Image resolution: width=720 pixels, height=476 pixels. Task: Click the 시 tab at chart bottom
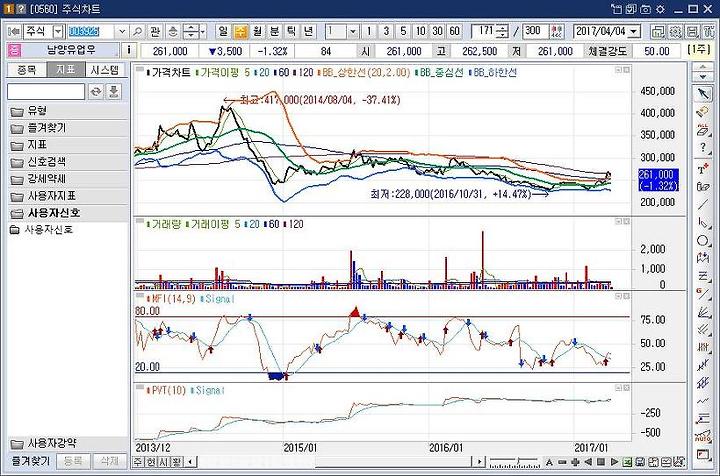coord(163,462)
